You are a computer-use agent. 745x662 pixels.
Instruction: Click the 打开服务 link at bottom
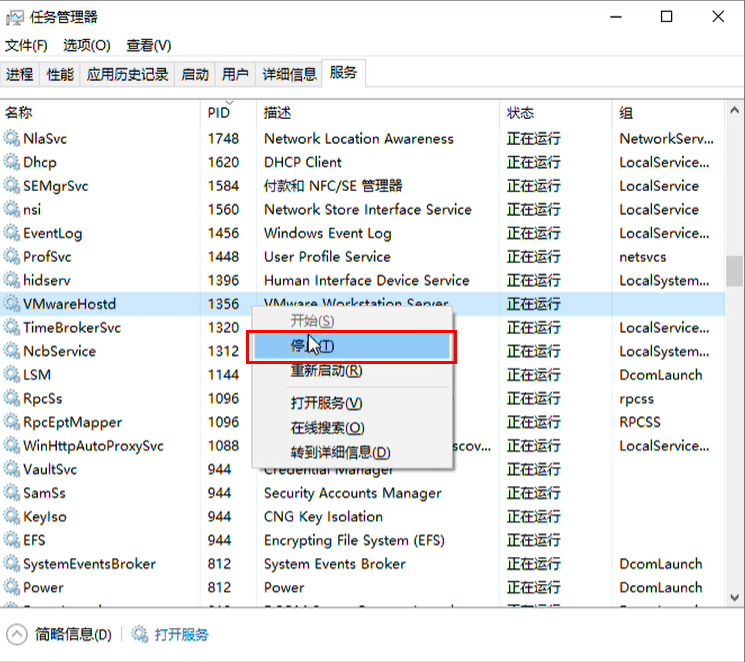click(x=182, y=635)
